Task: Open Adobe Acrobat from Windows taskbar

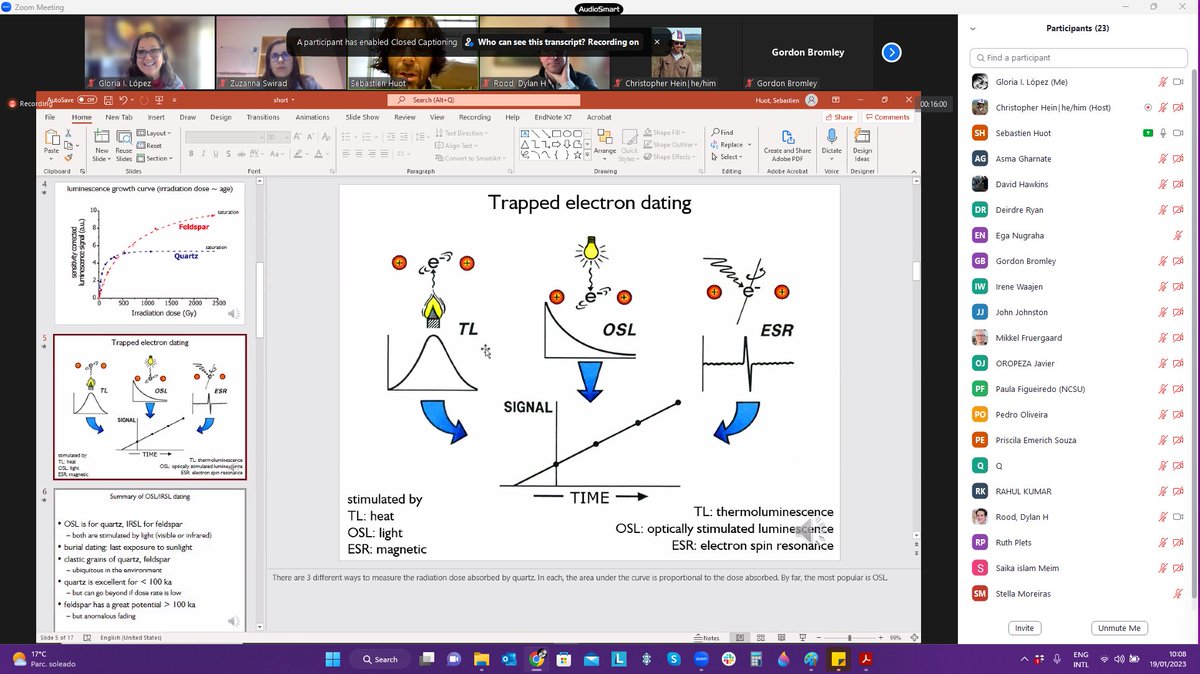Action: click(866, 660)
